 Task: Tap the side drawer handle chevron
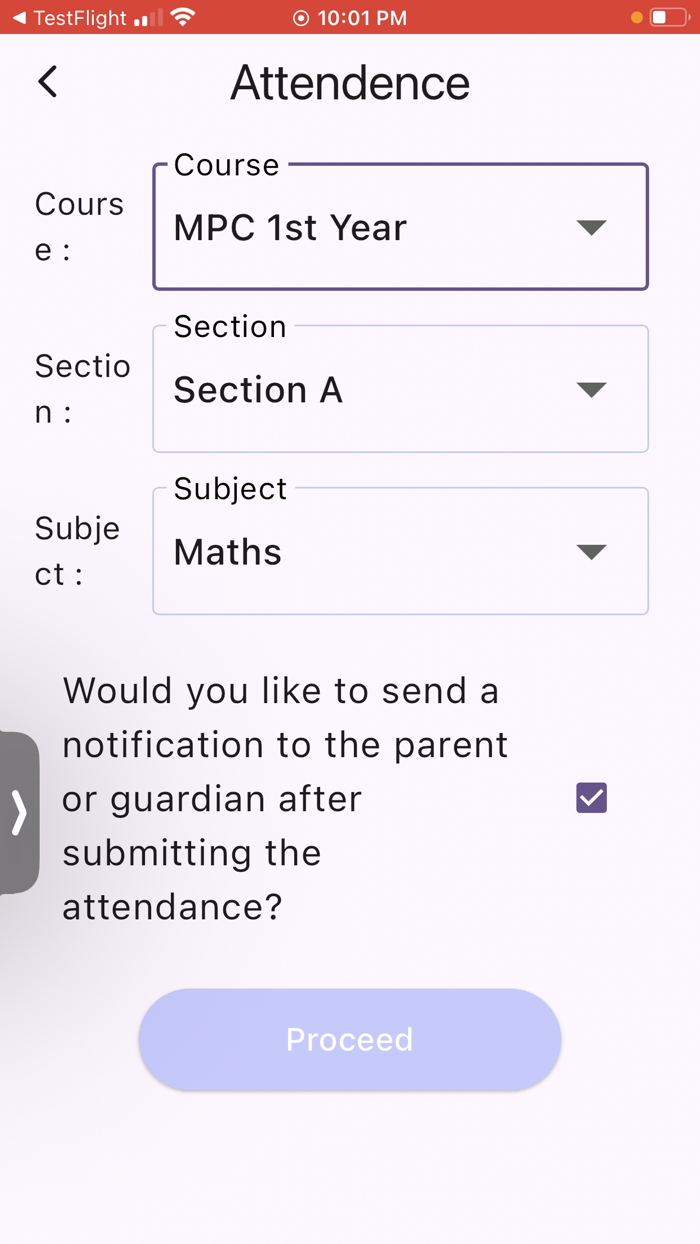[x=18, y=813]
